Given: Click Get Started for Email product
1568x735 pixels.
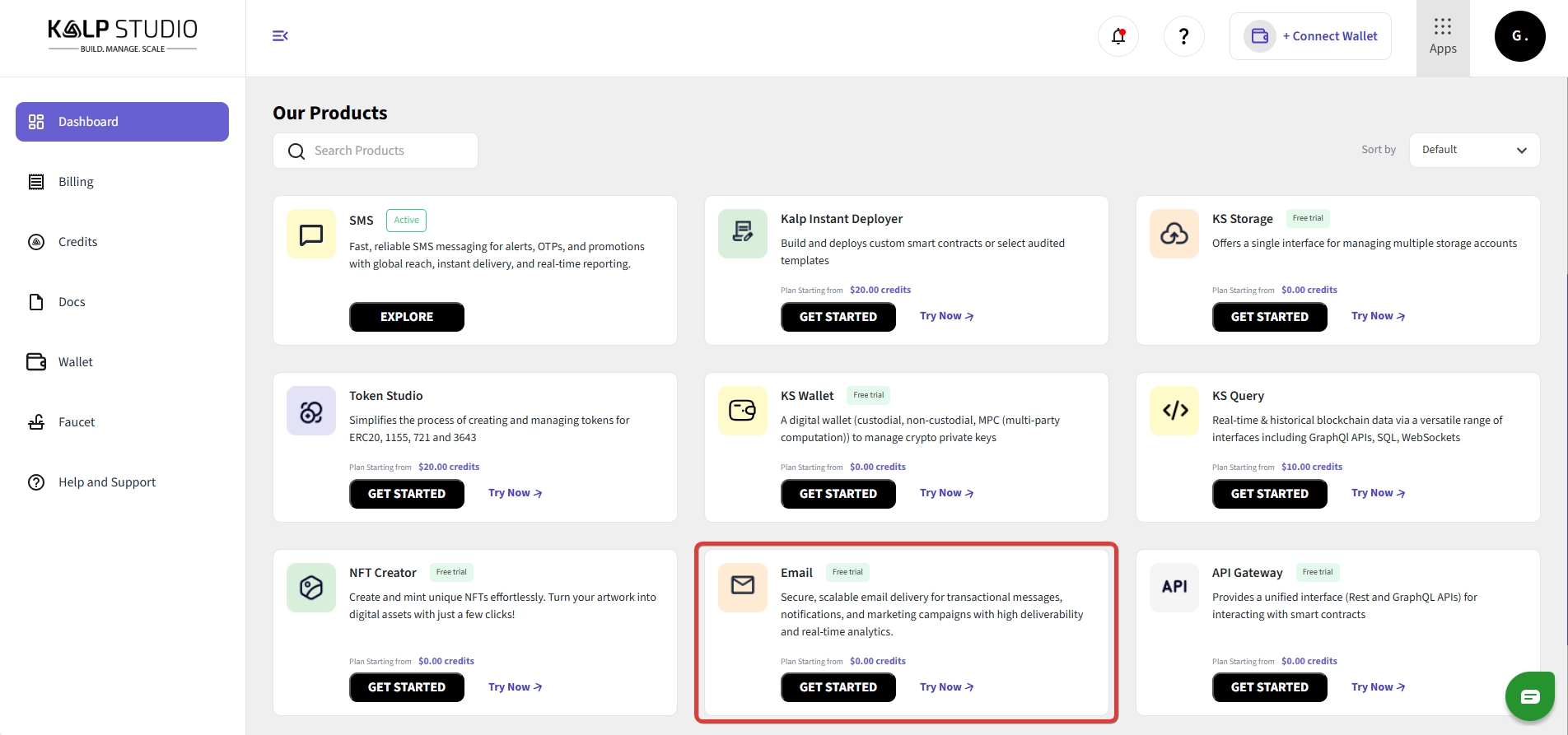Looking at the screenshot, I should (838, 687).
